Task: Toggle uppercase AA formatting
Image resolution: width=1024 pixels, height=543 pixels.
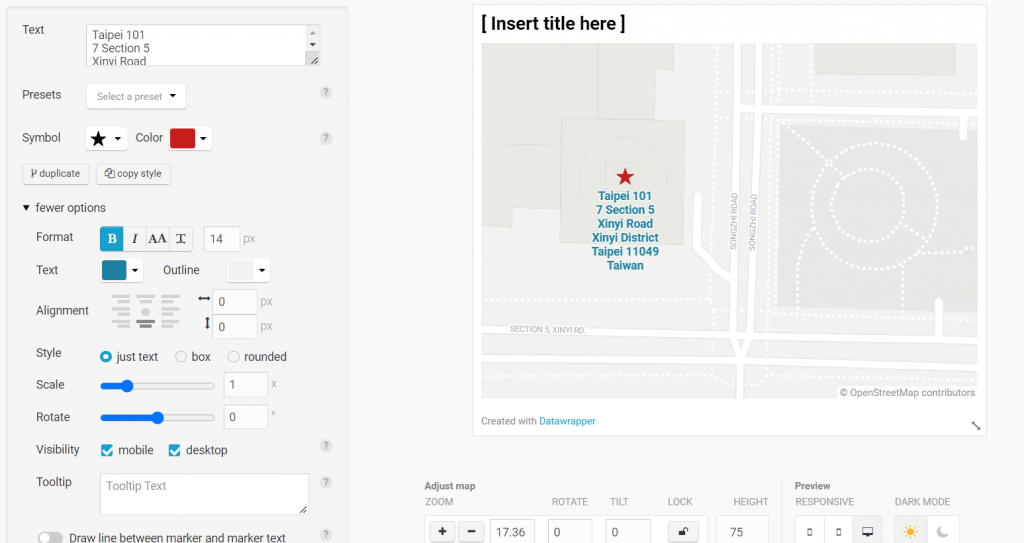Action: [x=157, y=239]
